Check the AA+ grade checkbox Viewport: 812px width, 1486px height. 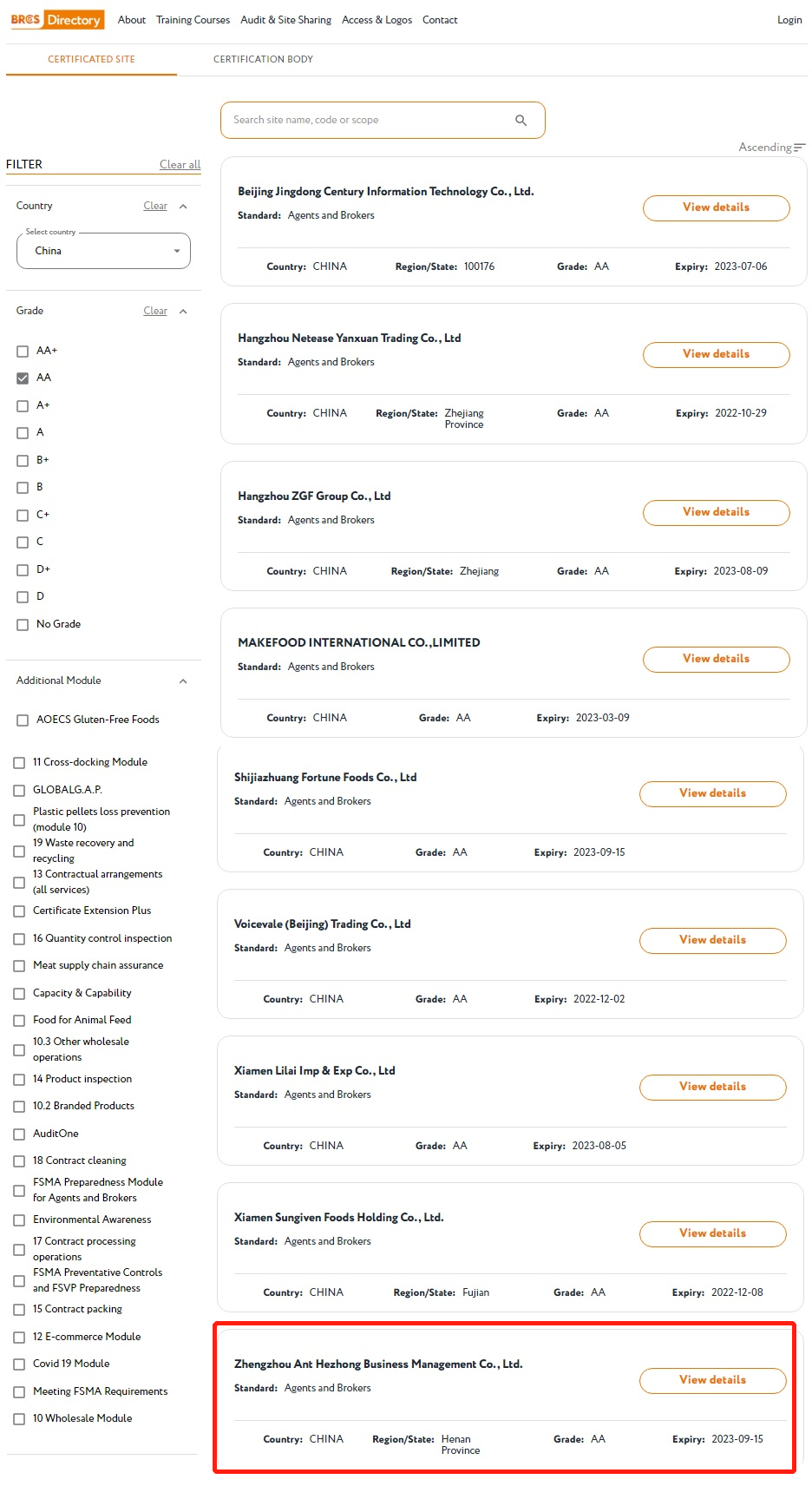23,352
